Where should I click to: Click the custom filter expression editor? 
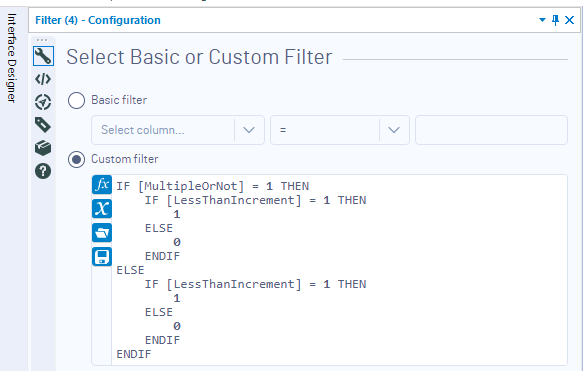click(x=339, y=270)
